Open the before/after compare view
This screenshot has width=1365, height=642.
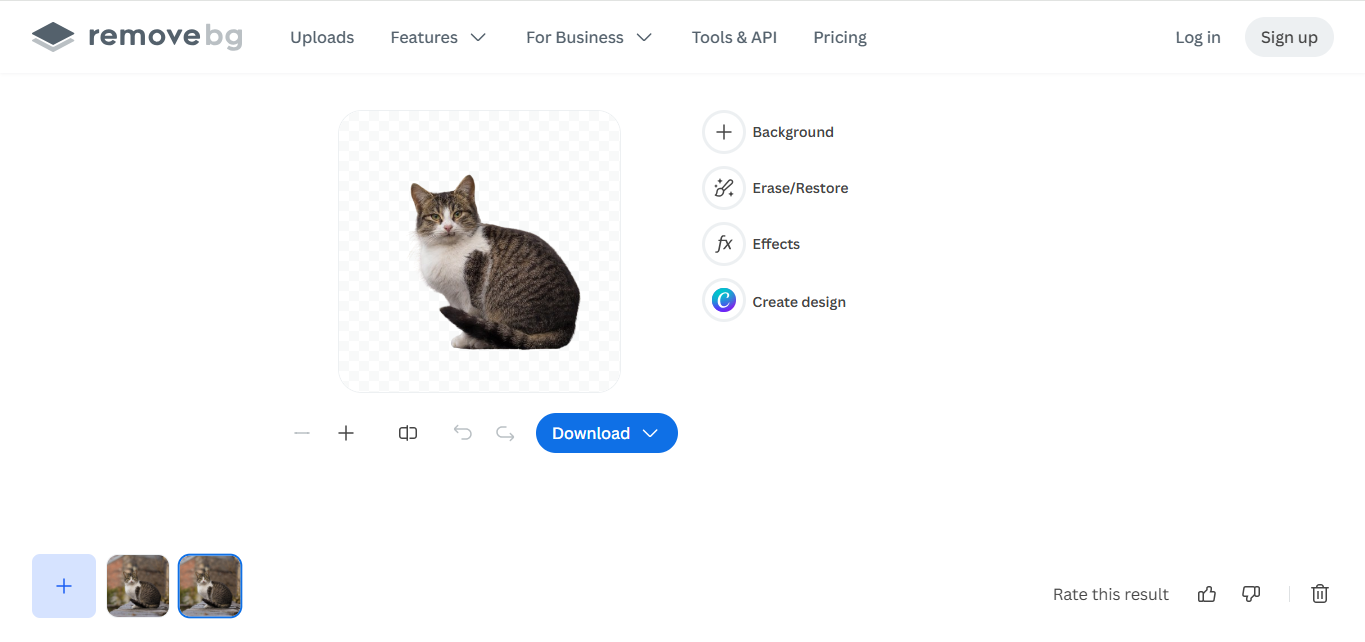(407, 433)
